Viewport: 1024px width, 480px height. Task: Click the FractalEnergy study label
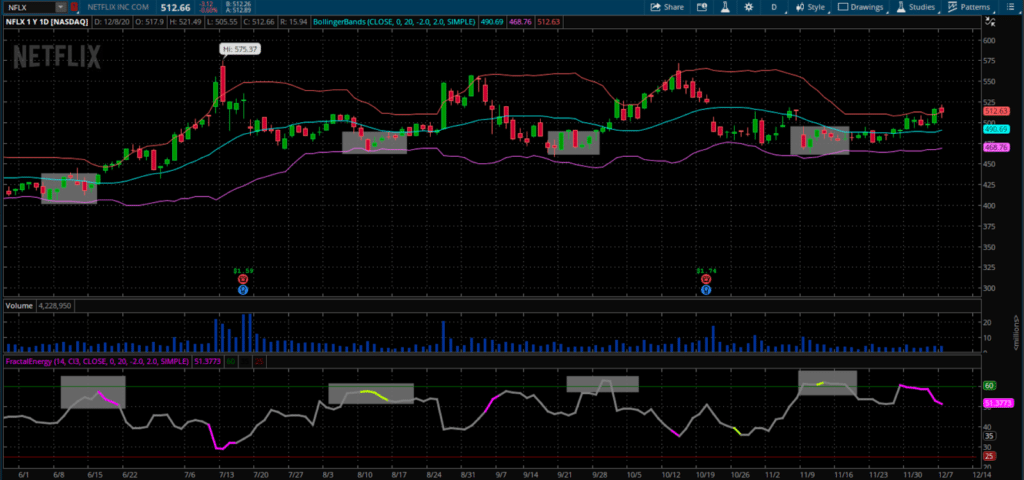tap(98, 360)
